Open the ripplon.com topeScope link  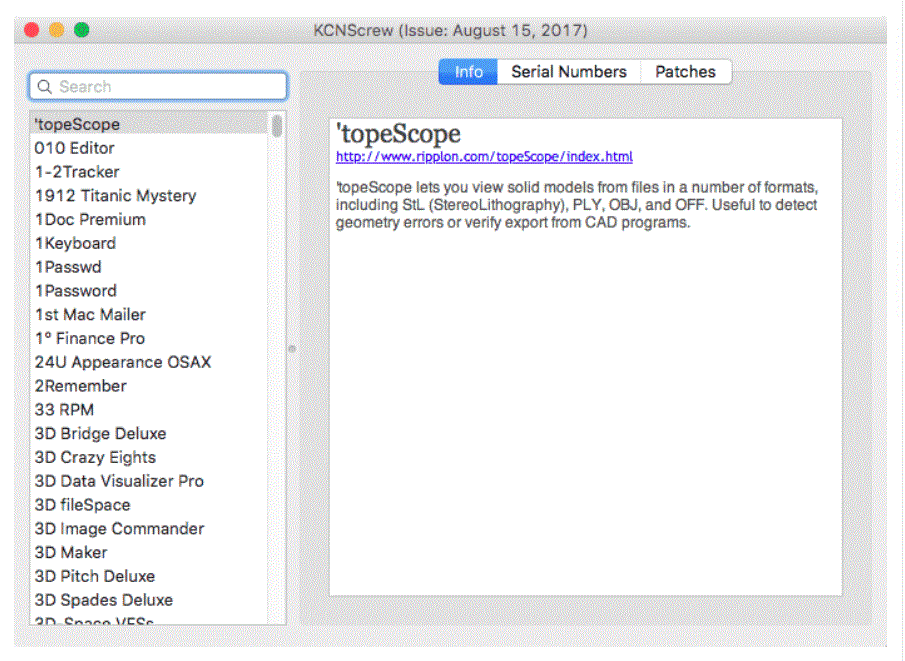pyautogui.click(x=484, y=156)
